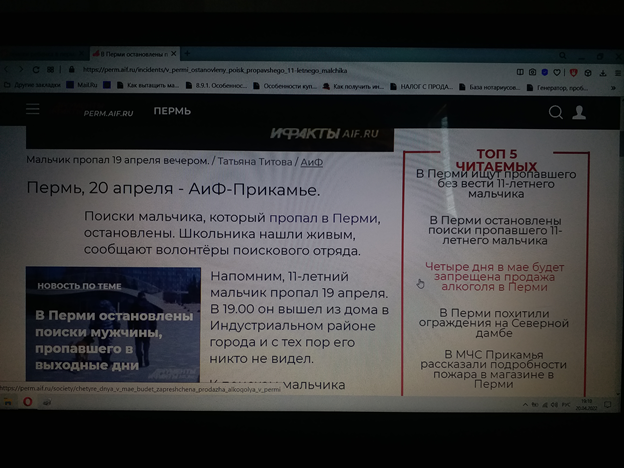
Task: Open the VPN shield icon in the address bar
Action: [x=544, y=72]
